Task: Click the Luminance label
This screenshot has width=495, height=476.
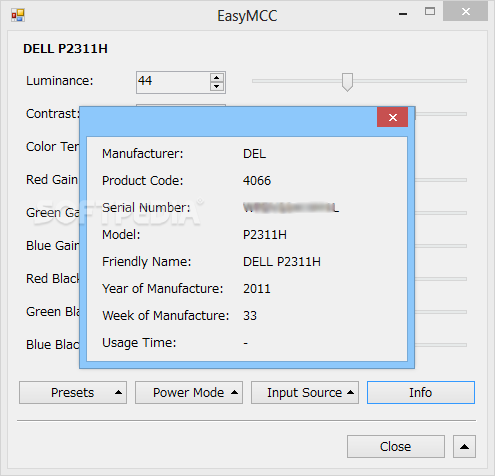Action: click(60, 81)
